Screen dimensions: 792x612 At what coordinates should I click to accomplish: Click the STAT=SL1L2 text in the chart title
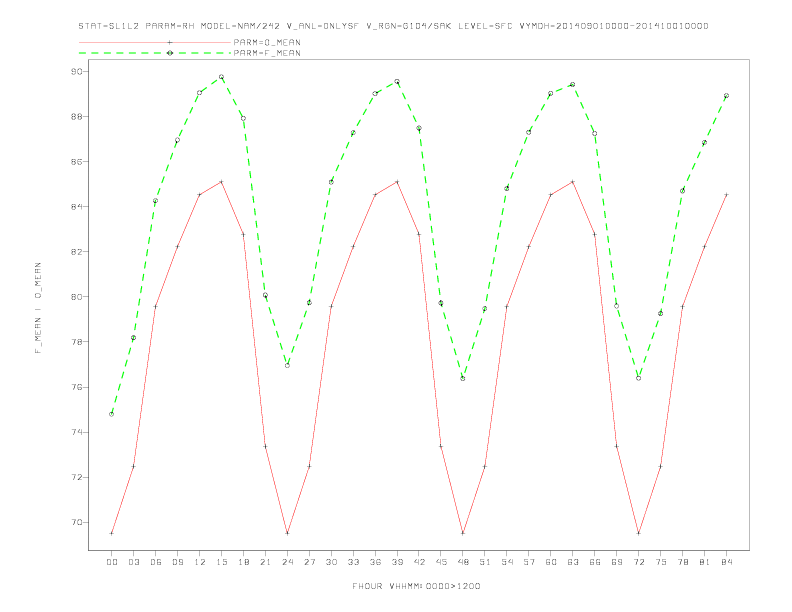[x=108, y=26]
